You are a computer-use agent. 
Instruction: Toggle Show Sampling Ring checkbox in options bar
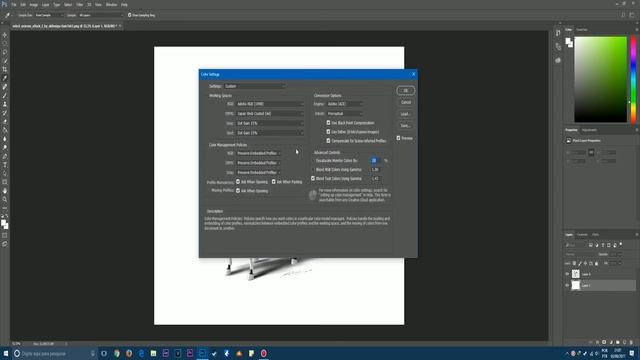tap(130, 15)
